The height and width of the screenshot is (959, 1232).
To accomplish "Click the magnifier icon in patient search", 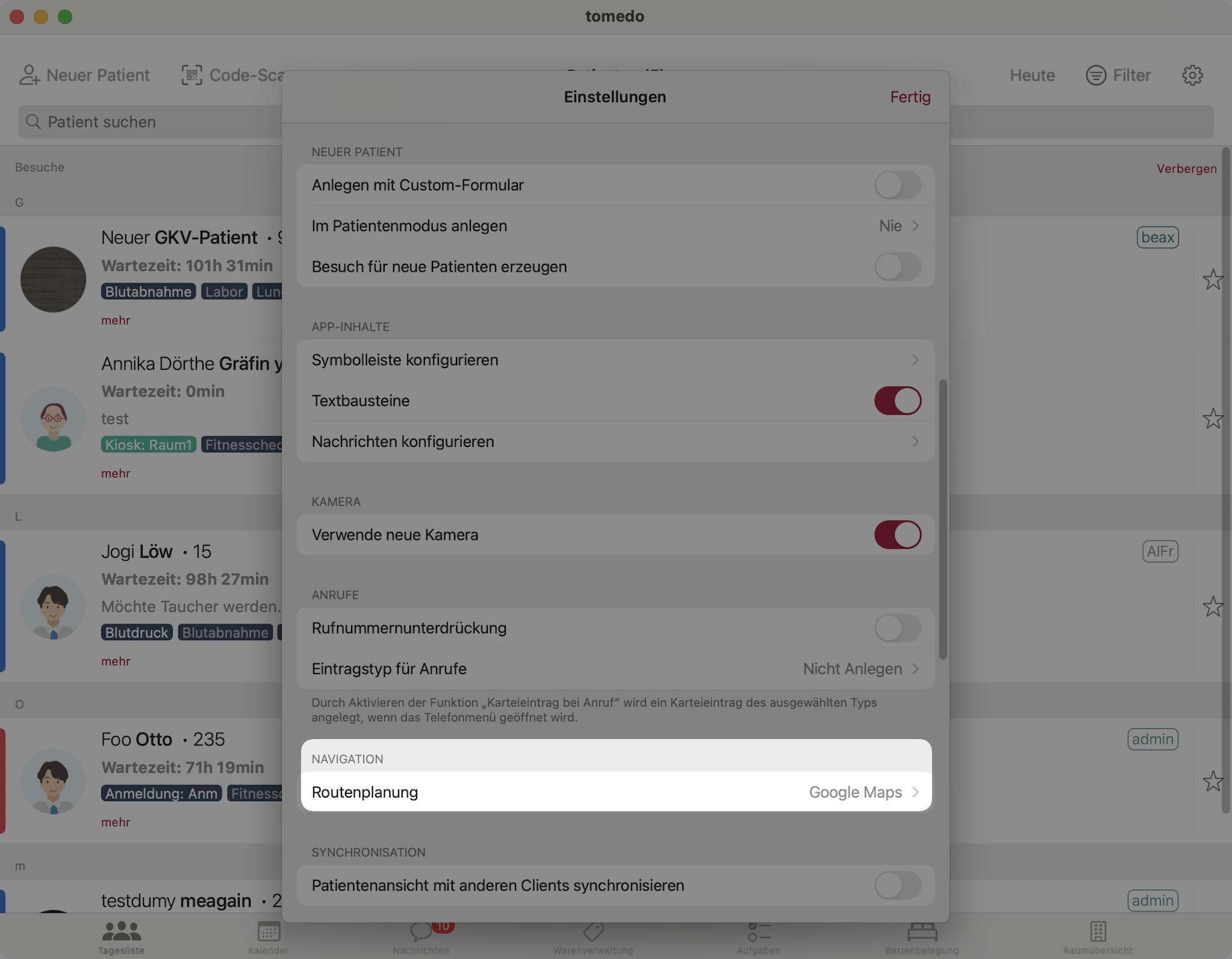I will (x=34, y=122).
